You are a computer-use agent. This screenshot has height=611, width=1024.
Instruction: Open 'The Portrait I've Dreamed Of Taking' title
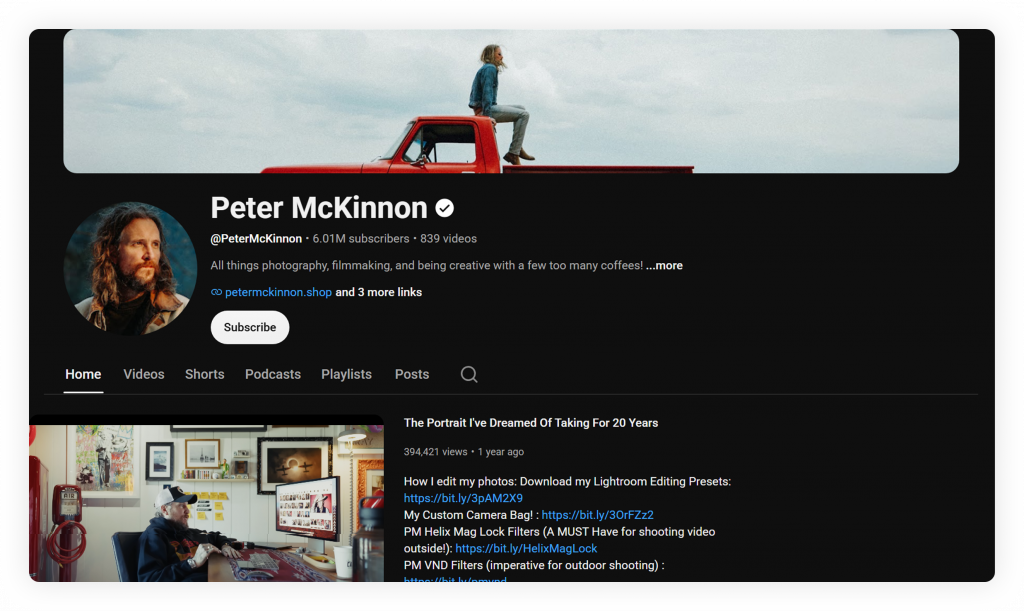(x=531, y=423)
